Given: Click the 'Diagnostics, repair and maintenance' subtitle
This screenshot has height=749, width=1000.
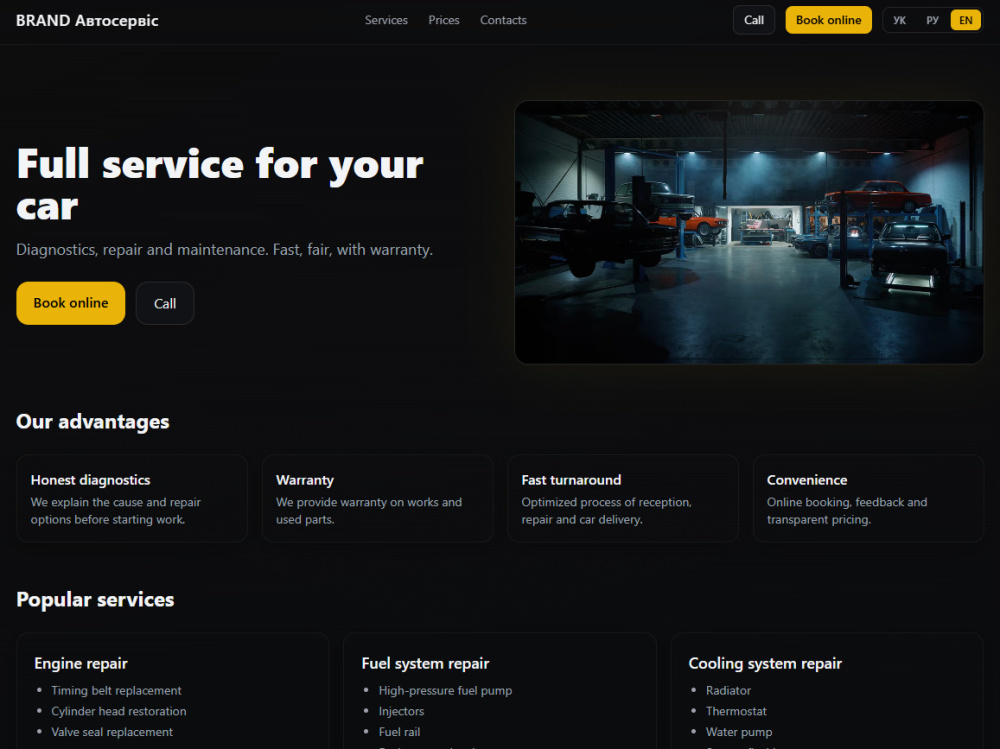Looking at the screenshot, I should [224, 249].
